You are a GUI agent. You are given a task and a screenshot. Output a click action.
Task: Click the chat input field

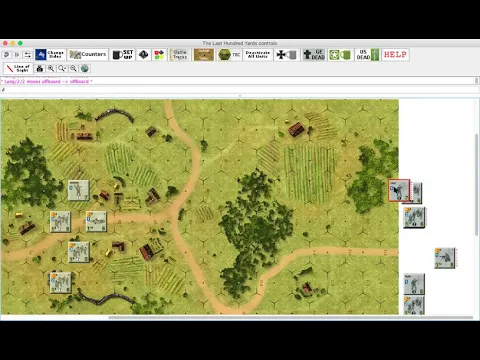[239, 90]
